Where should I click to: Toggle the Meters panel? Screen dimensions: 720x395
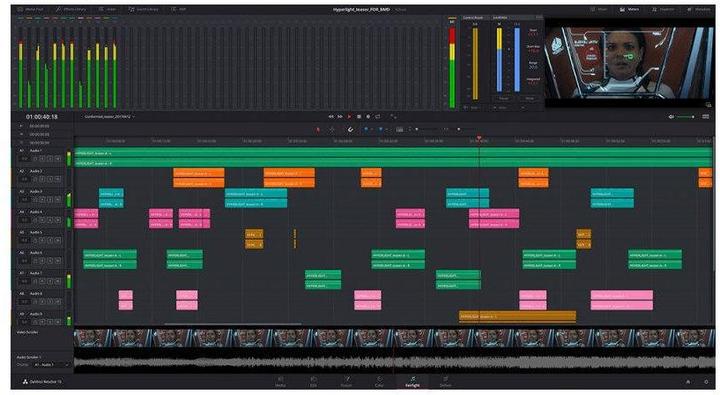[630, 9]
